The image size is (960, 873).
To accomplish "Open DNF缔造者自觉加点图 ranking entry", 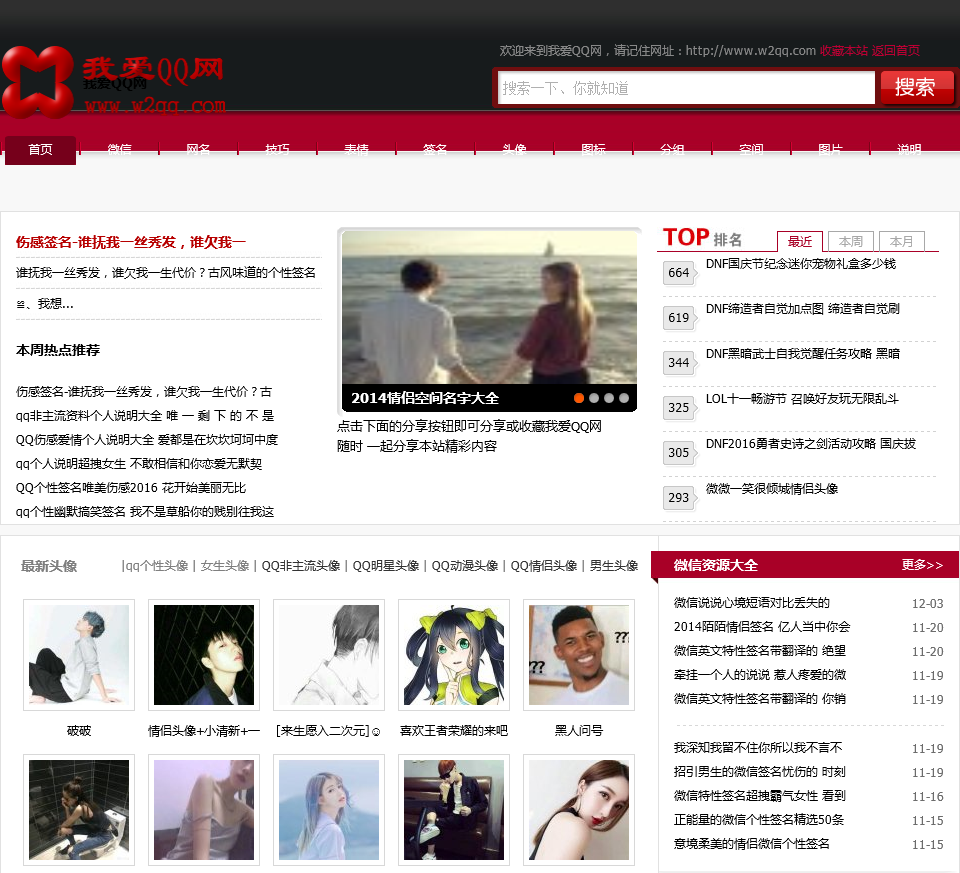I will coord(803,309).
